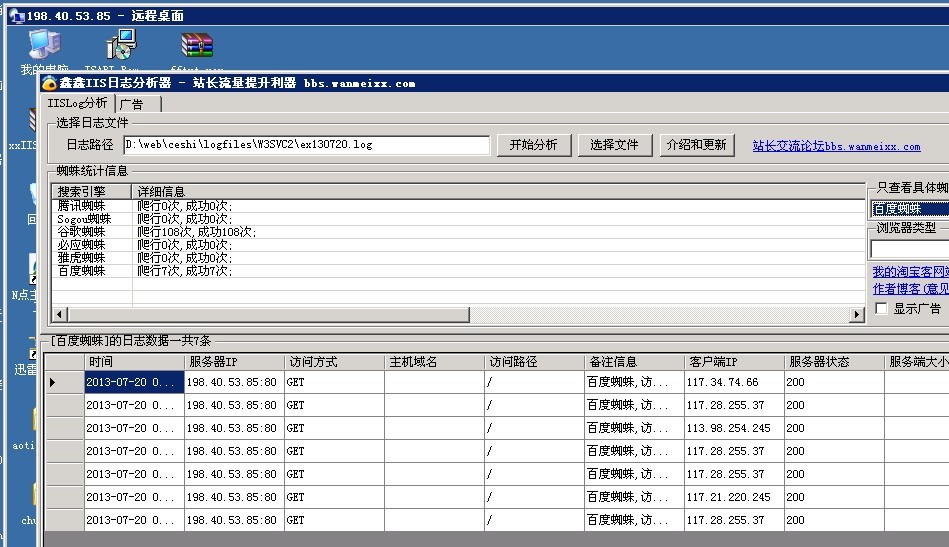Viewport: 949px width, 547px height.
Task: Click the 爬行7次,成功7次 detail text
Action: pos(185,270)
